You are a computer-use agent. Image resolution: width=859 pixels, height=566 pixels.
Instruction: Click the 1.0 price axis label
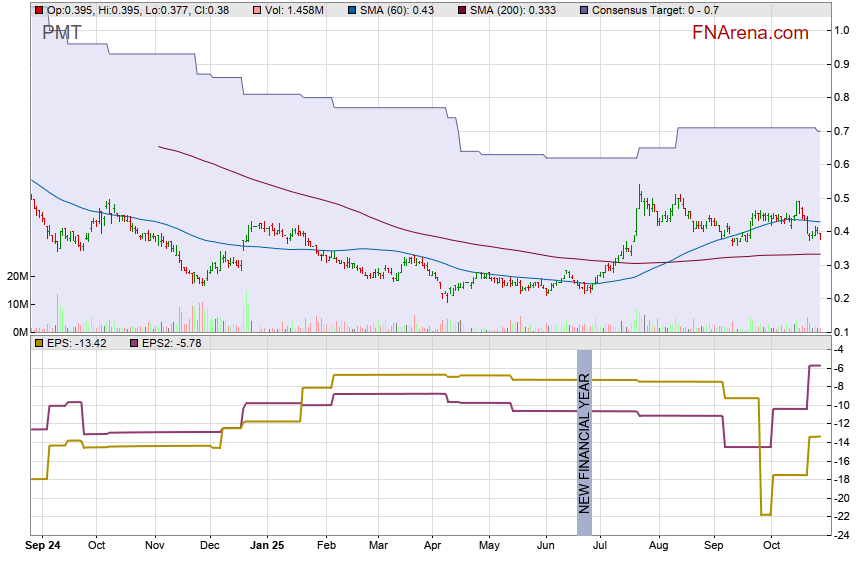(x=841, y=30)
